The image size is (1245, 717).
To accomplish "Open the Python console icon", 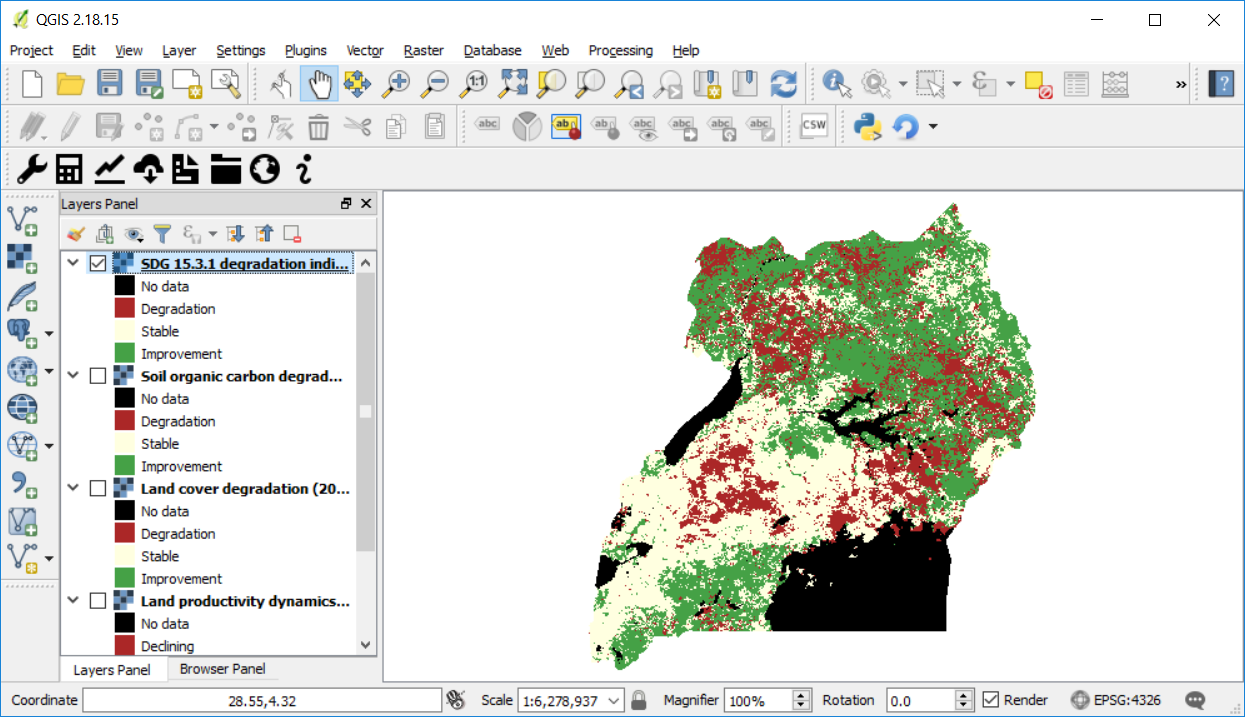I will (866, 126).
